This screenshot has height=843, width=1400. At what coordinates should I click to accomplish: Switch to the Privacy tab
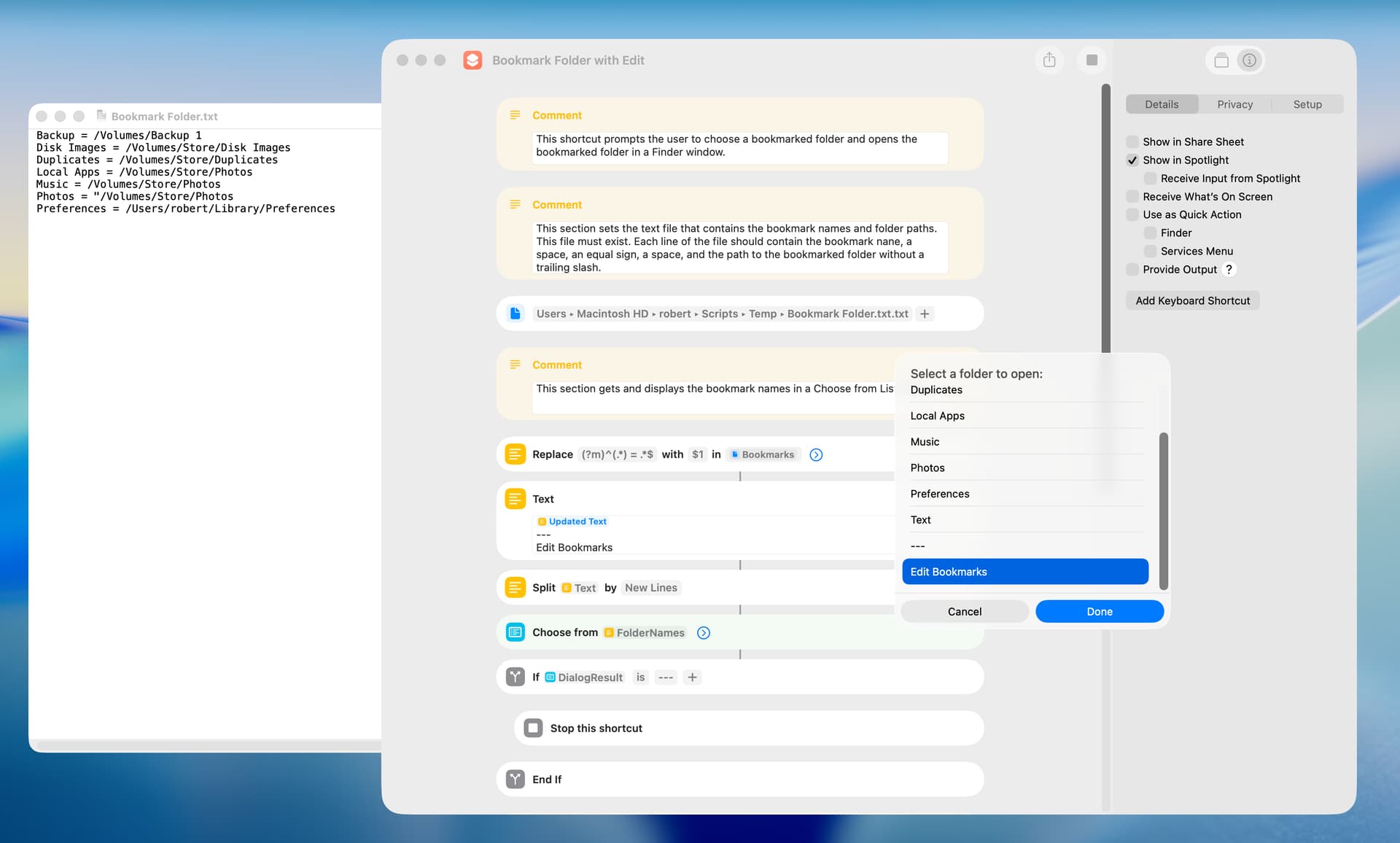point(1234,104)
